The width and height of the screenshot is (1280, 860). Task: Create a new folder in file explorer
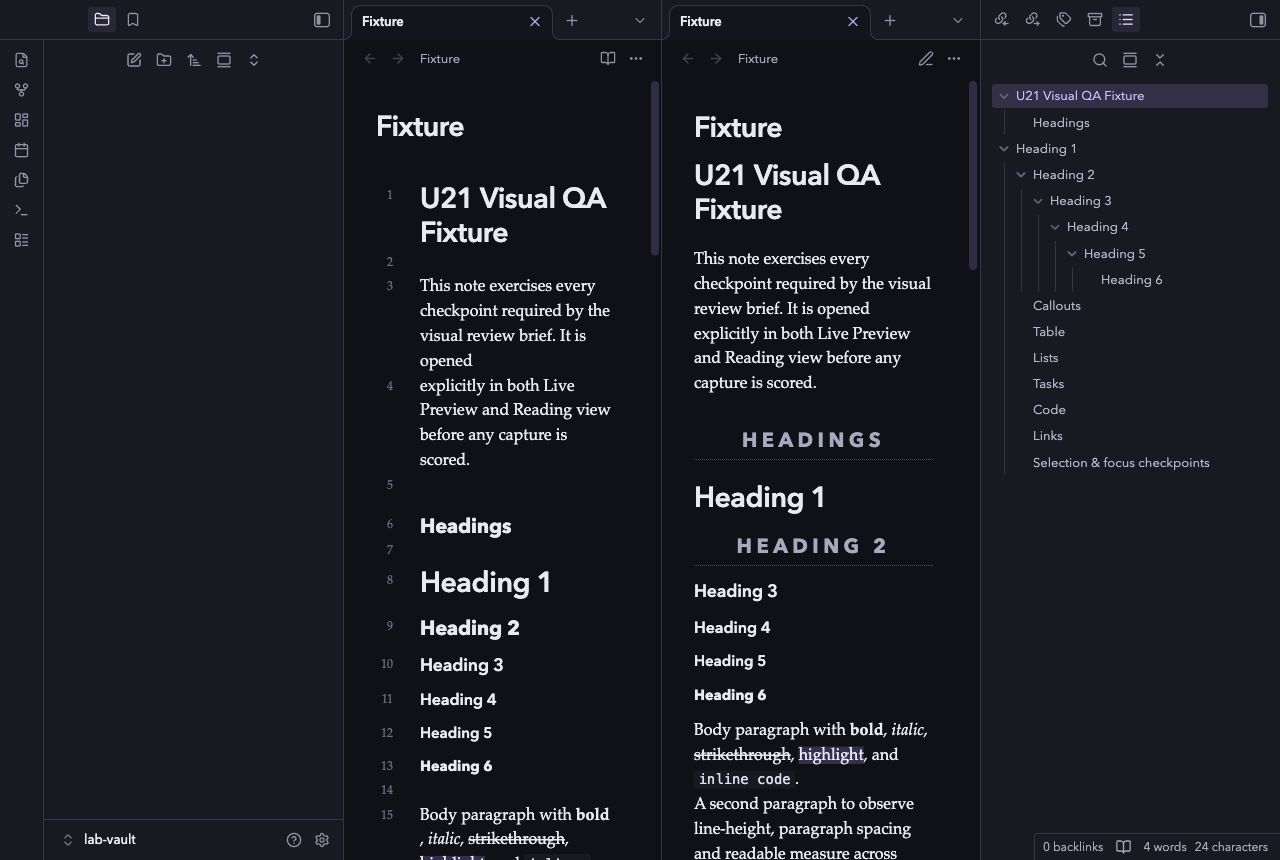pos(164,60)
